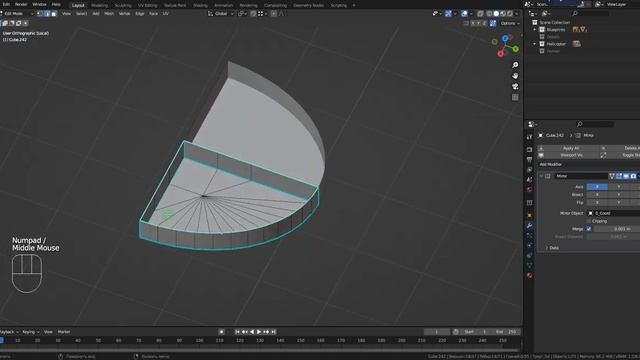Toggle viewport gizmos button
Screen dimensions: 640x360
click(449, 13)
